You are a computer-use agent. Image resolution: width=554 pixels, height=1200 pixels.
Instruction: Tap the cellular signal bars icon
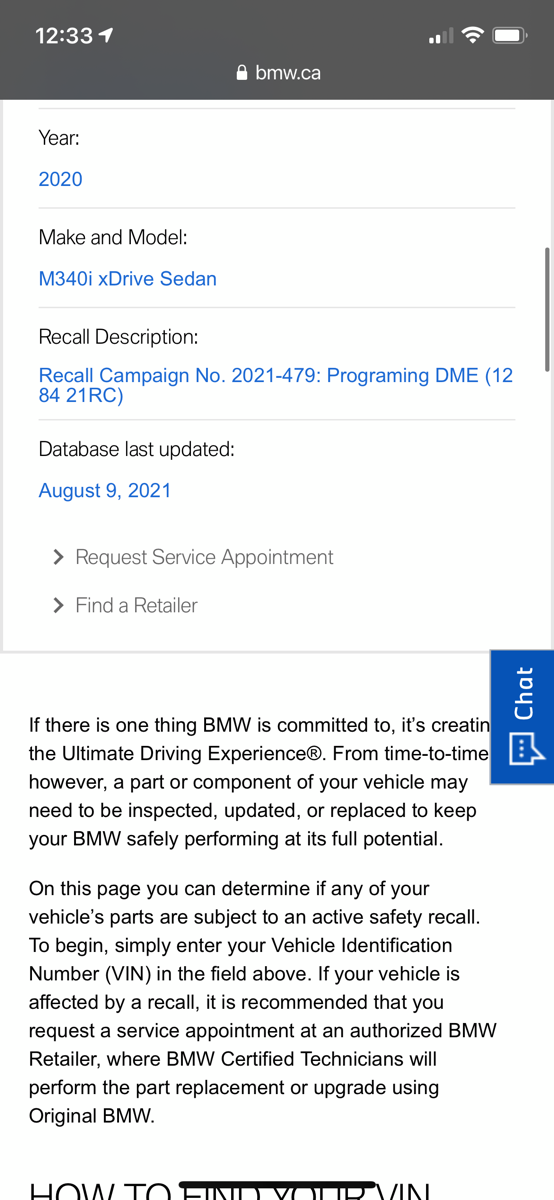[440, 36]
